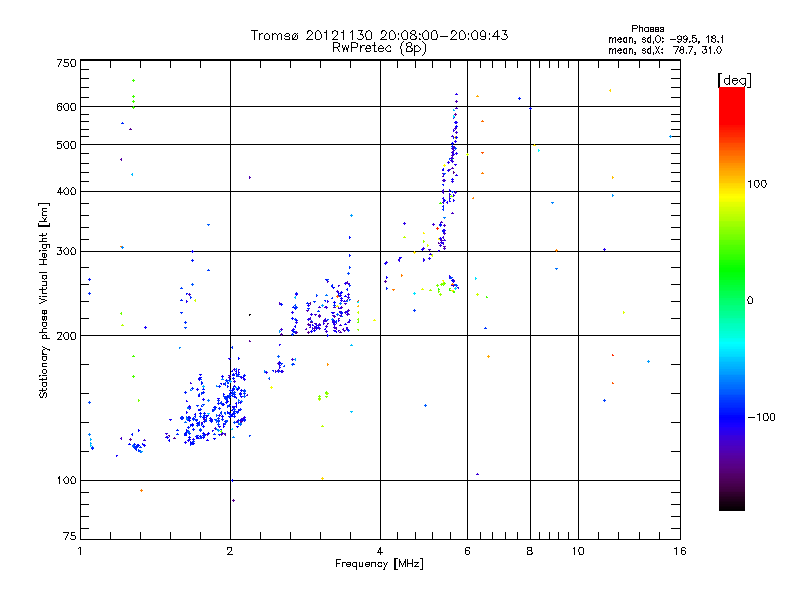Click the y-axis tick label '500'
The width and height of the screenshot is (800, 600).
(66, 145)
